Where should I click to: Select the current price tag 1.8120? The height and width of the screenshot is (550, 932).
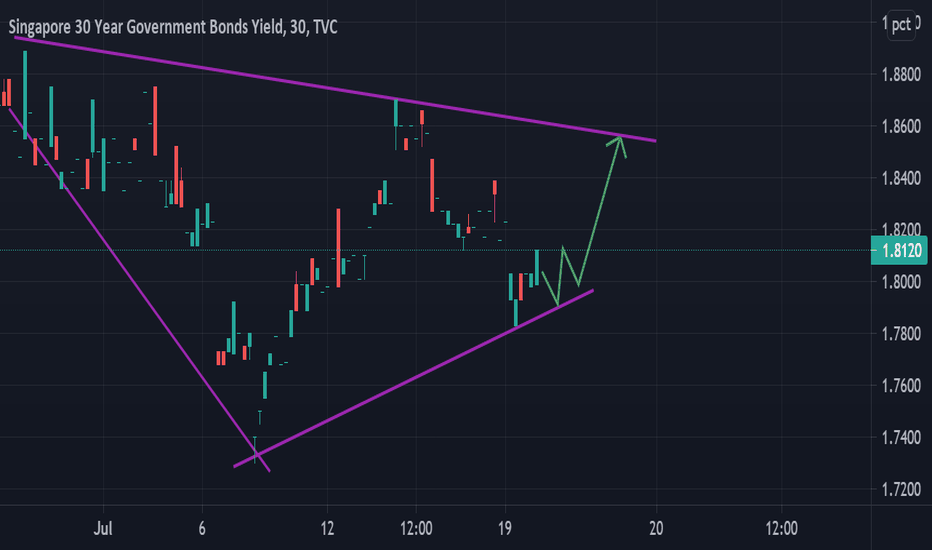point(900,250)
